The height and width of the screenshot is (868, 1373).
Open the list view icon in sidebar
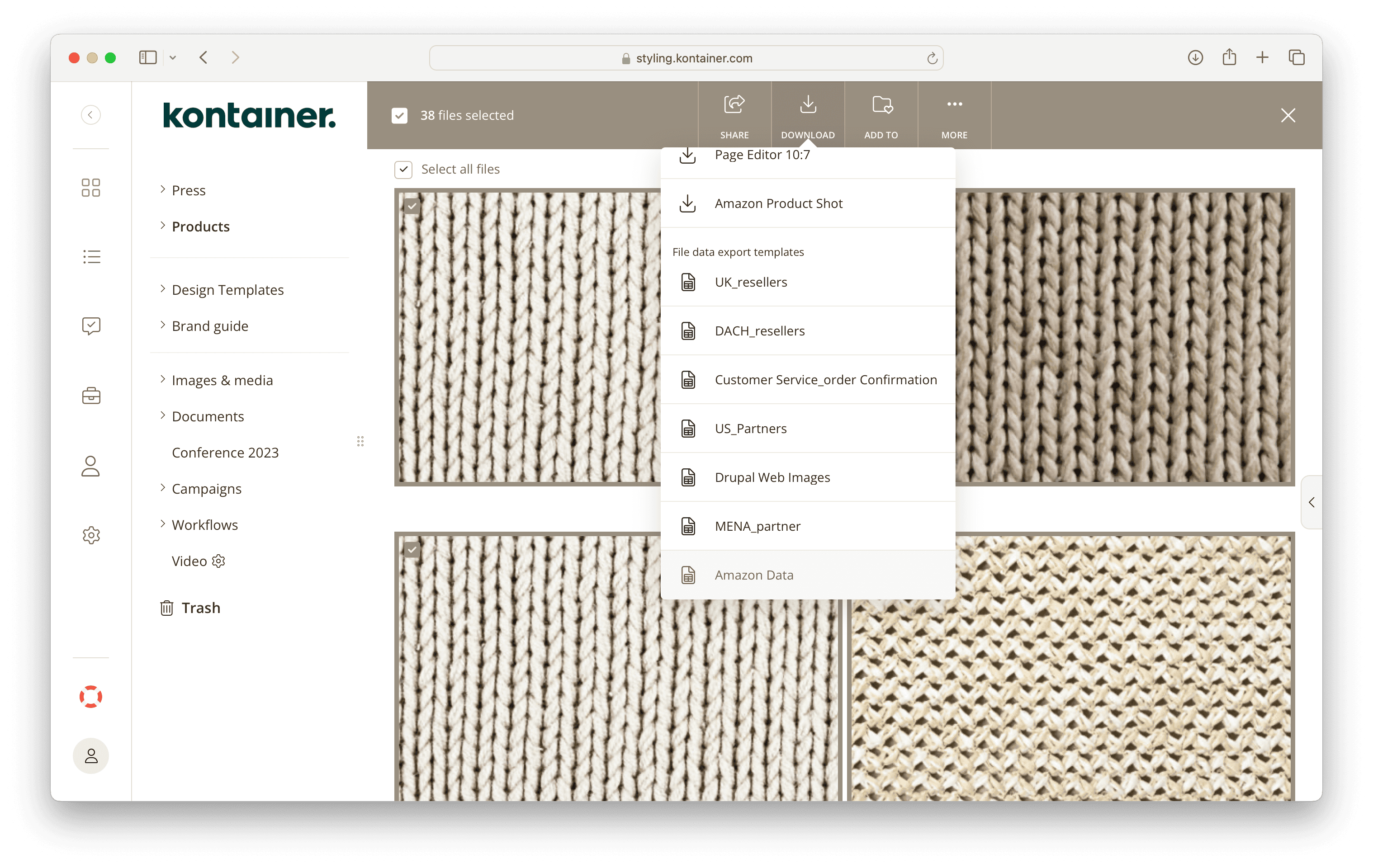coord(90,256)
